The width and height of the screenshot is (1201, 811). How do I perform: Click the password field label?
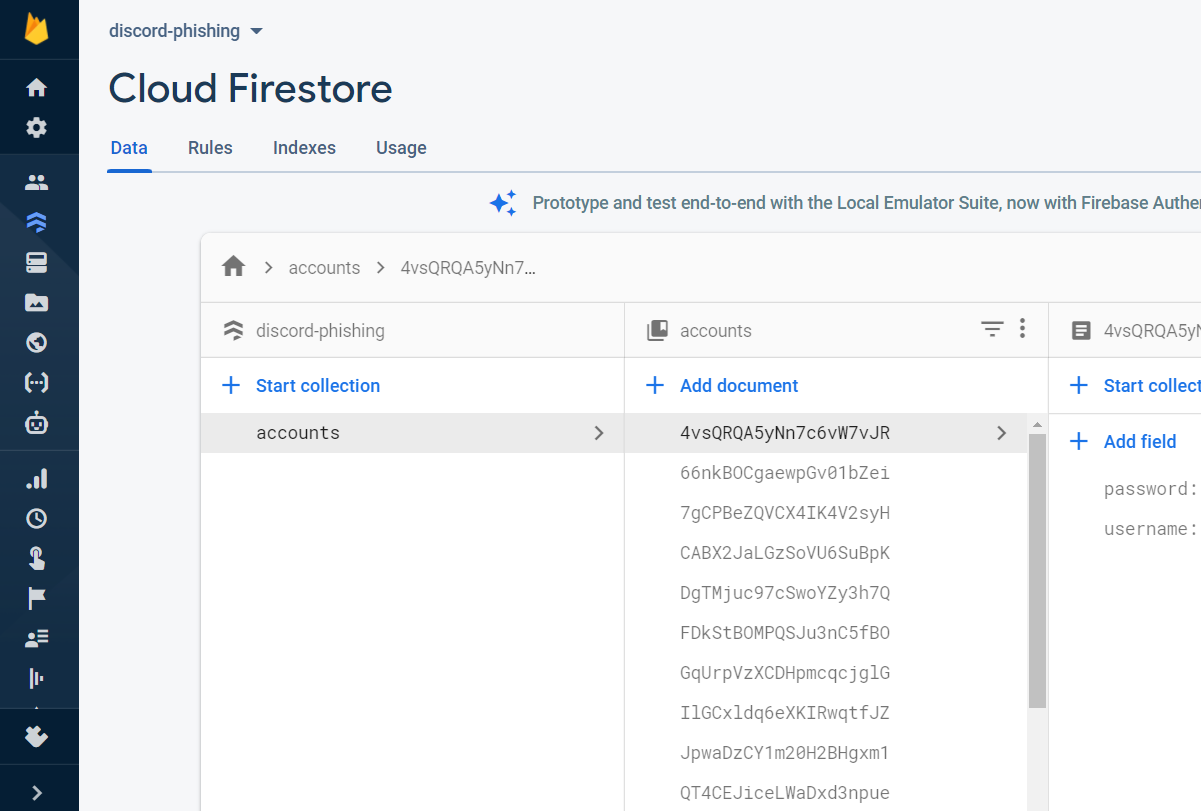[1150, 489]
